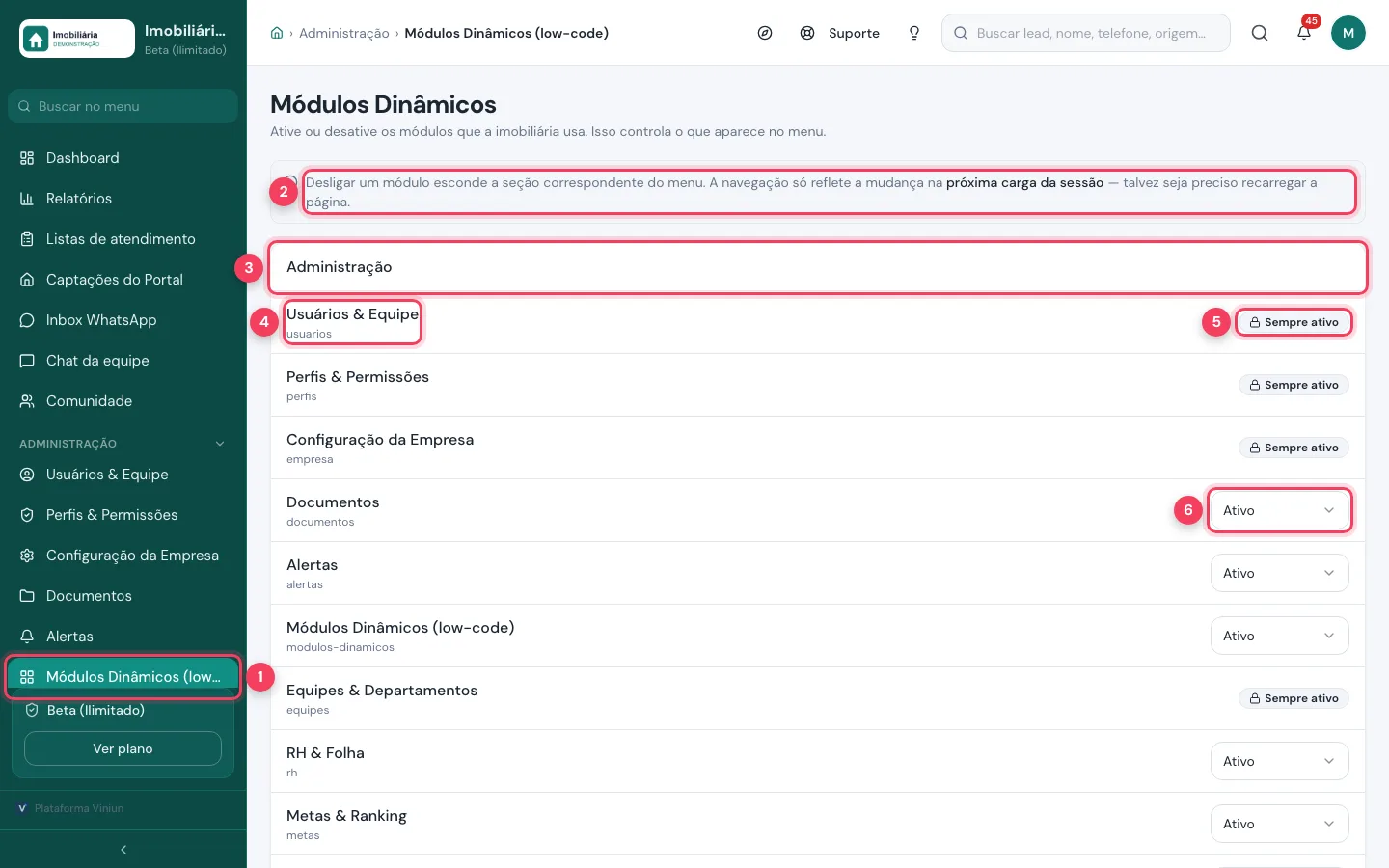1389x868 pixels.
Task: Go to Captações do Portal
Action: [x=123, y=280]
